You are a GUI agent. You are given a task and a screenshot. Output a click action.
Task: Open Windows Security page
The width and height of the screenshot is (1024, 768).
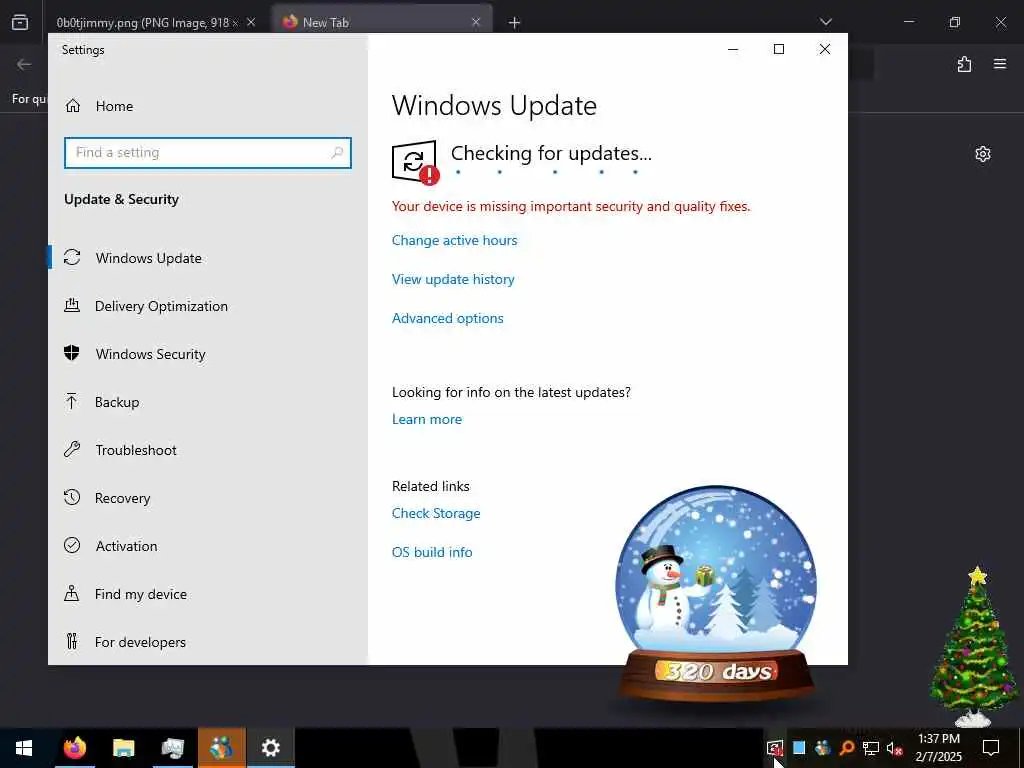pyautogui.click(x=150, y=354)
